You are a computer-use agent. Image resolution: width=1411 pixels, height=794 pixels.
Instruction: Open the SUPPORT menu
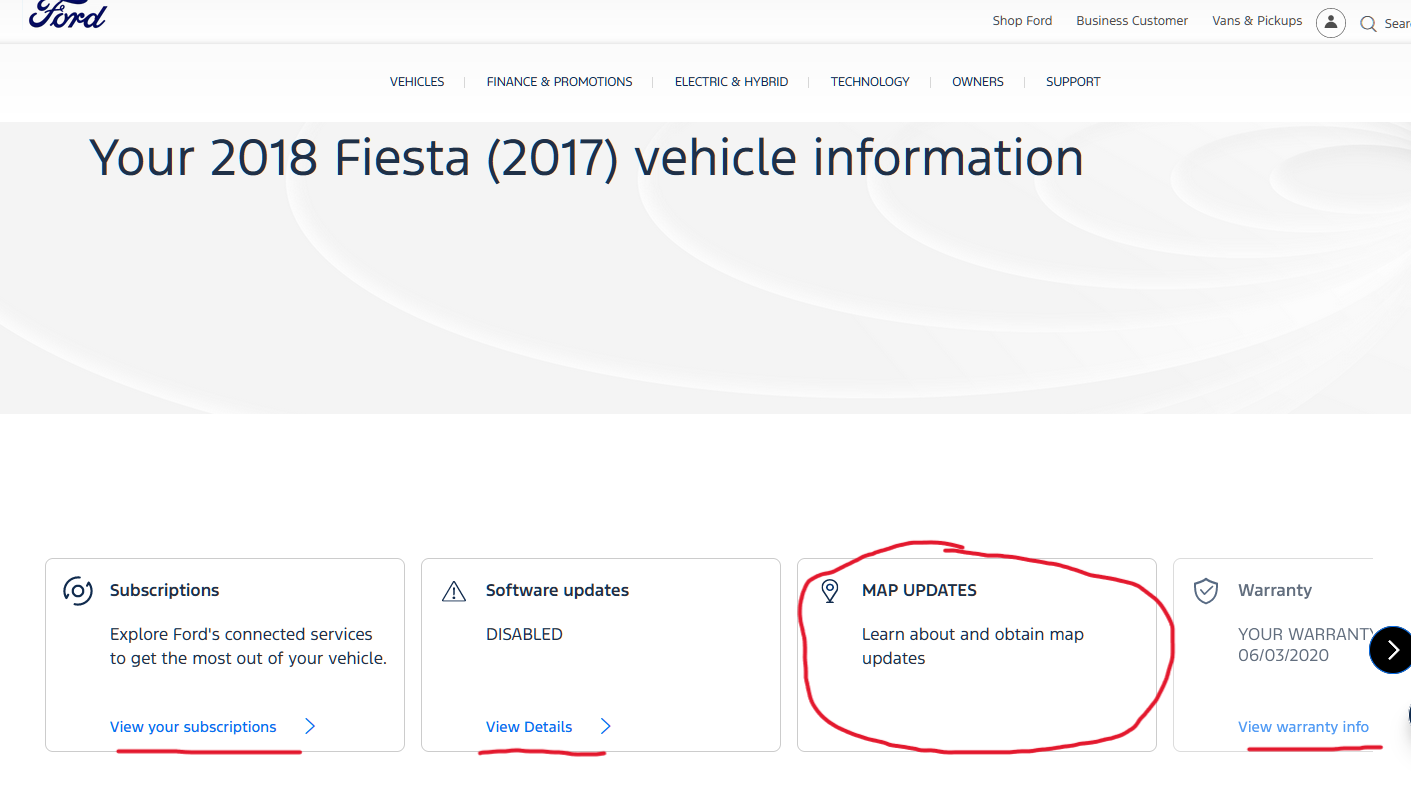[1073, 82]
